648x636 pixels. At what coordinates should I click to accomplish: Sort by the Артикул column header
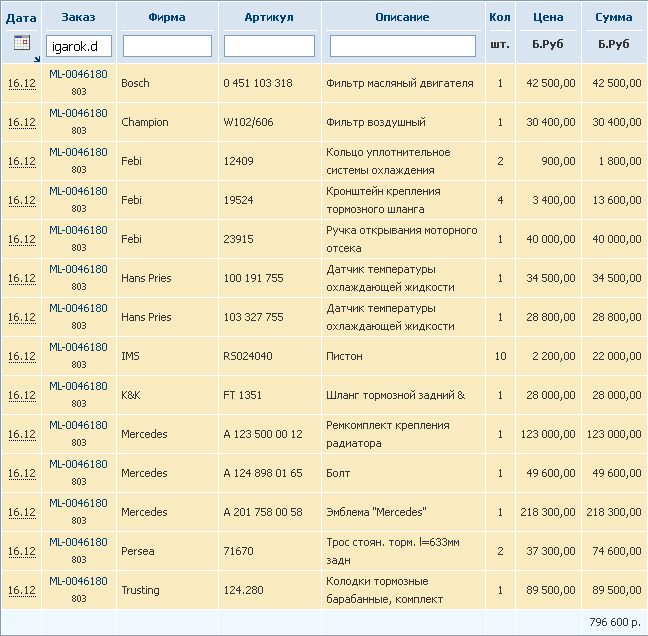pos(269,17)
